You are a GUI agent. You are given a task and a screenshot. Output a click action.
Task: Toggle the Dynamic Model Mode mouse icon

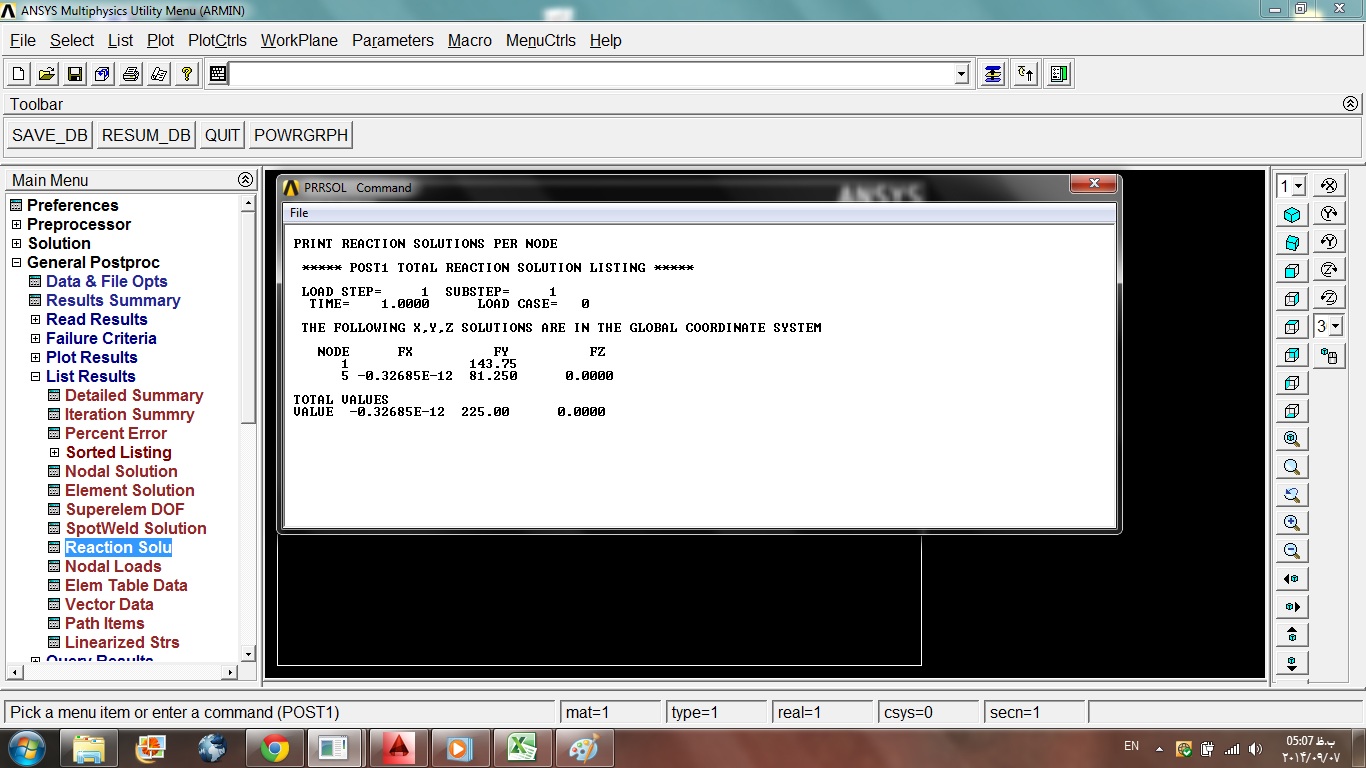pyautogui.click(x=1329, y=355)
